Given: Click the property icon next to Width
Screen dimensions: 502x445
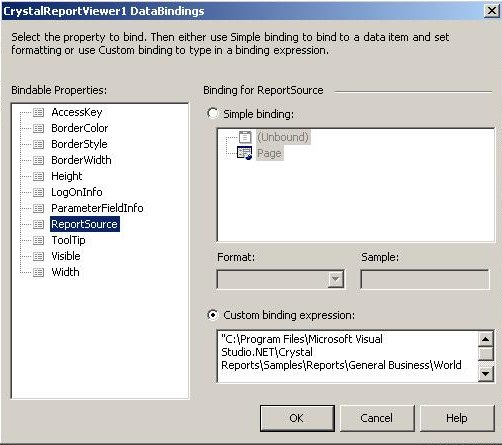Looking at the screenshot, I should pos(38,273).
